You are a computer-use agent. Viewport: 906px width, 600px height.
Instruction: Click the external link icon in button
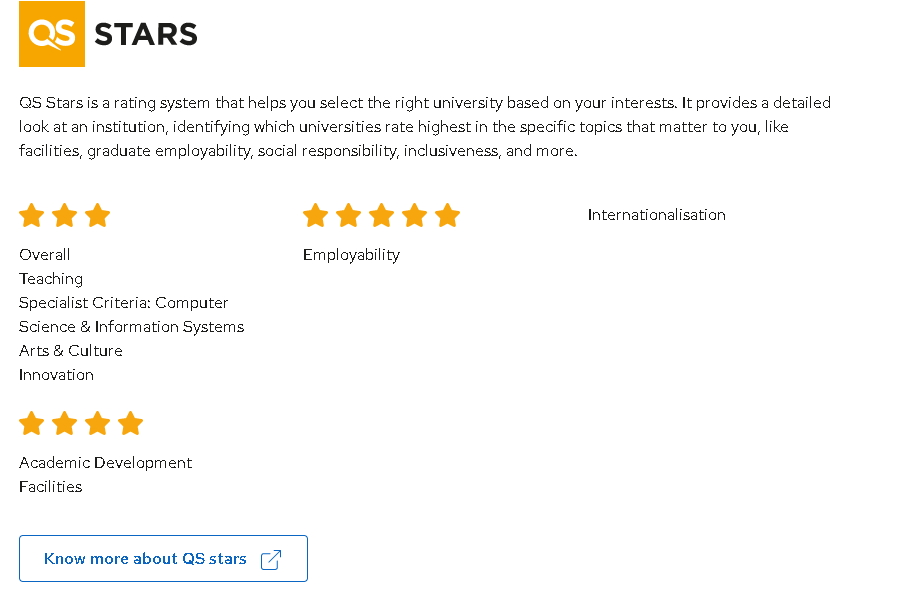pos(271,559)
